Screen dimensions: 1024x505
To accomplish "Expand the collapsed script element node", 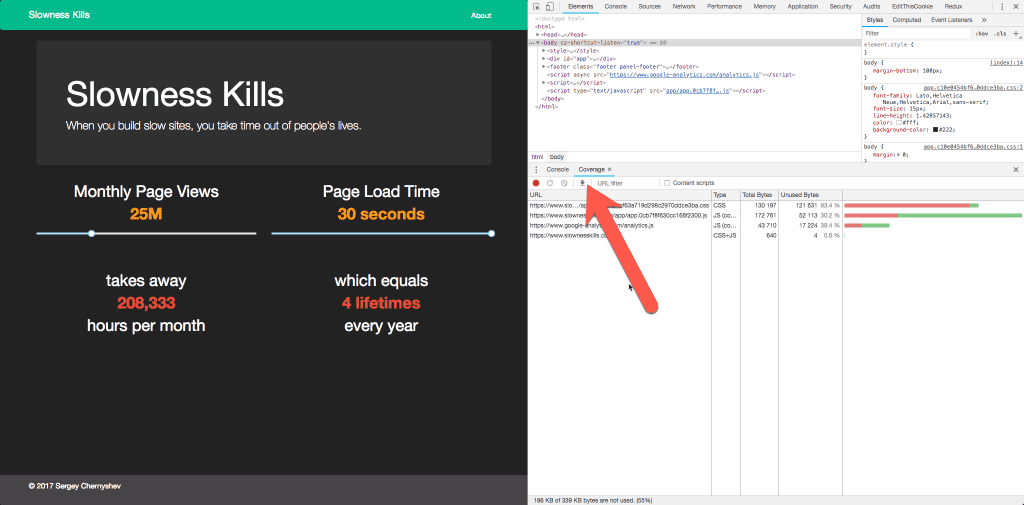I will (x=544, y=83).
